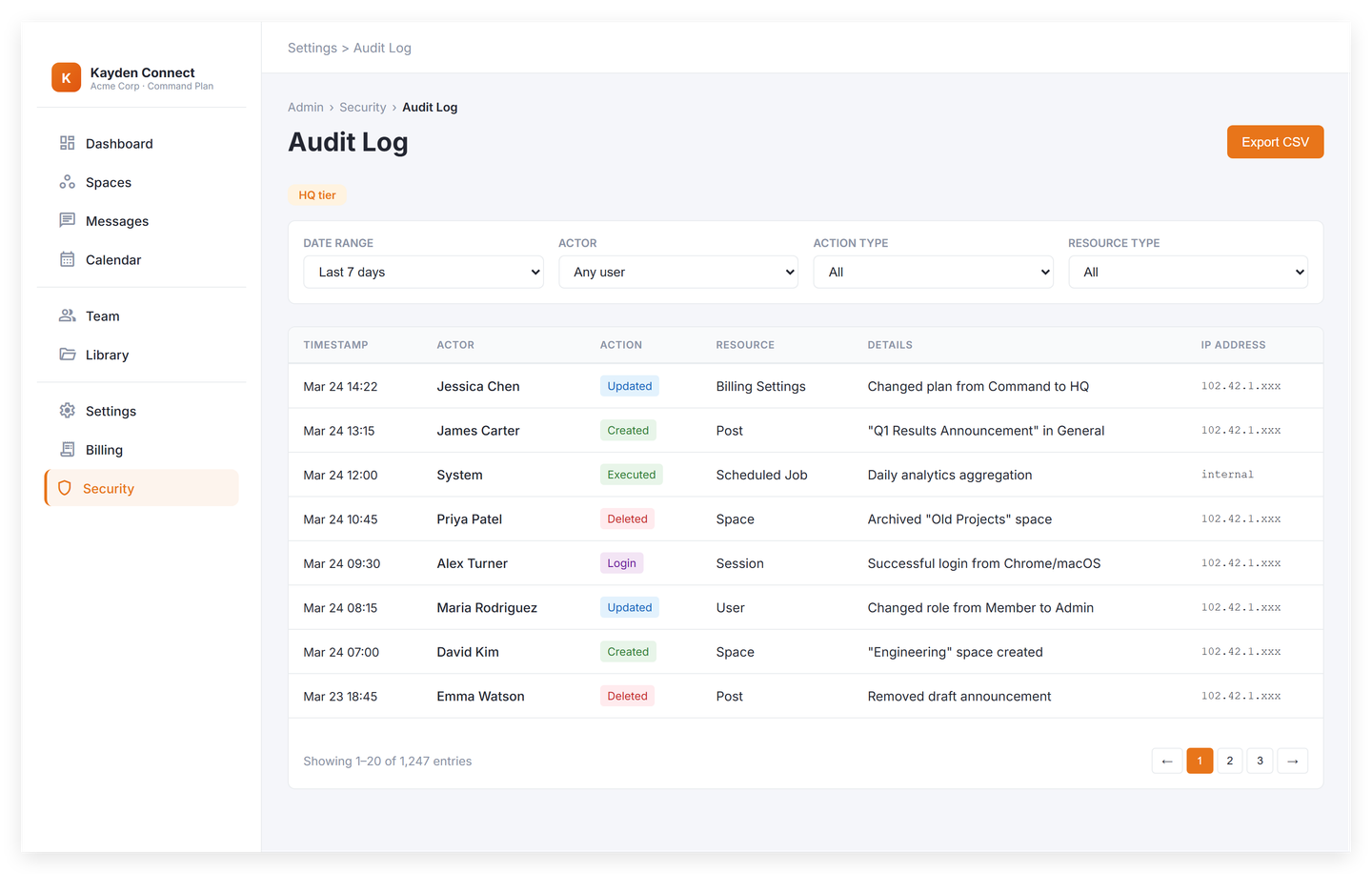This screenshot has height=874, width=1372.
Task: Click the Mar 23 18:45 timestamp
Action: 340,697
